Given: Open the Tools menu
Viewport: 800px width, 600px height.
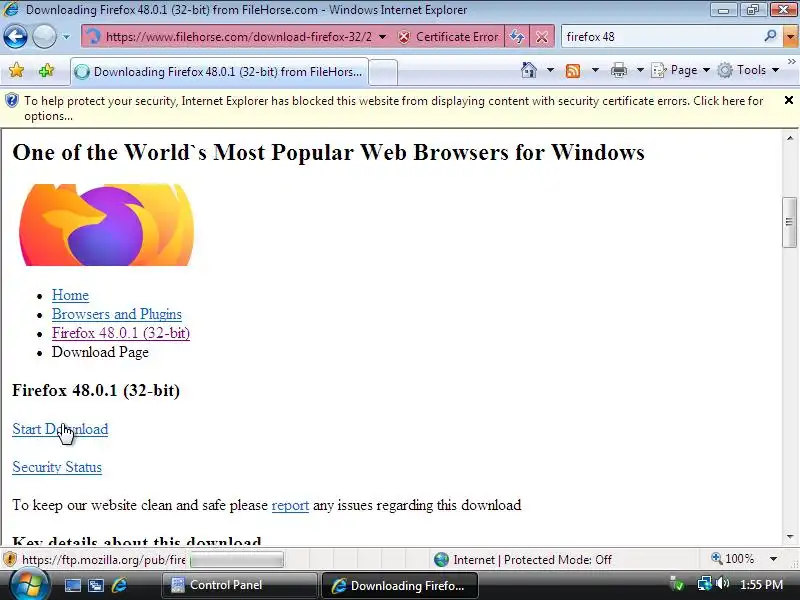Looking at the screenshot, I should (748, 70).
